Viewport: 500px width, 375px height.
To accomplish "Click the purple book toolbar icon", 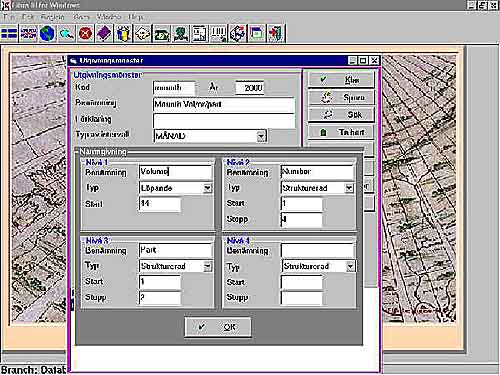I will tap(104, 34).
